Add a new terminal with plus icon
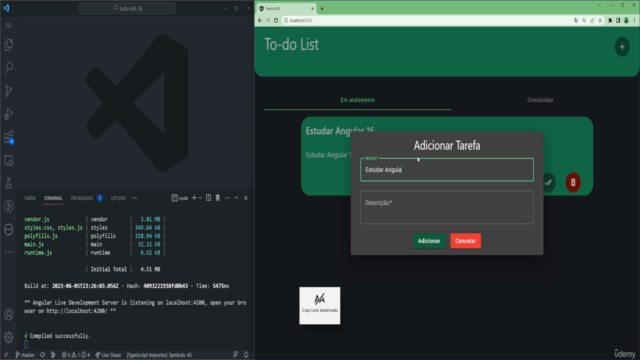 pyautogui.click(x=194, y=198)
